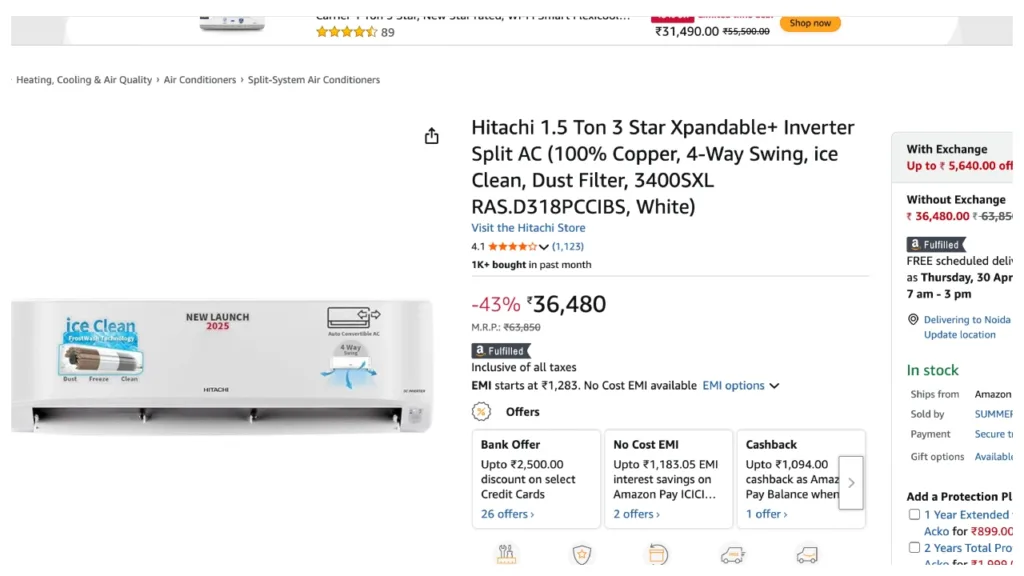
Task: Click the installation service tools icon
Action: 506,555
